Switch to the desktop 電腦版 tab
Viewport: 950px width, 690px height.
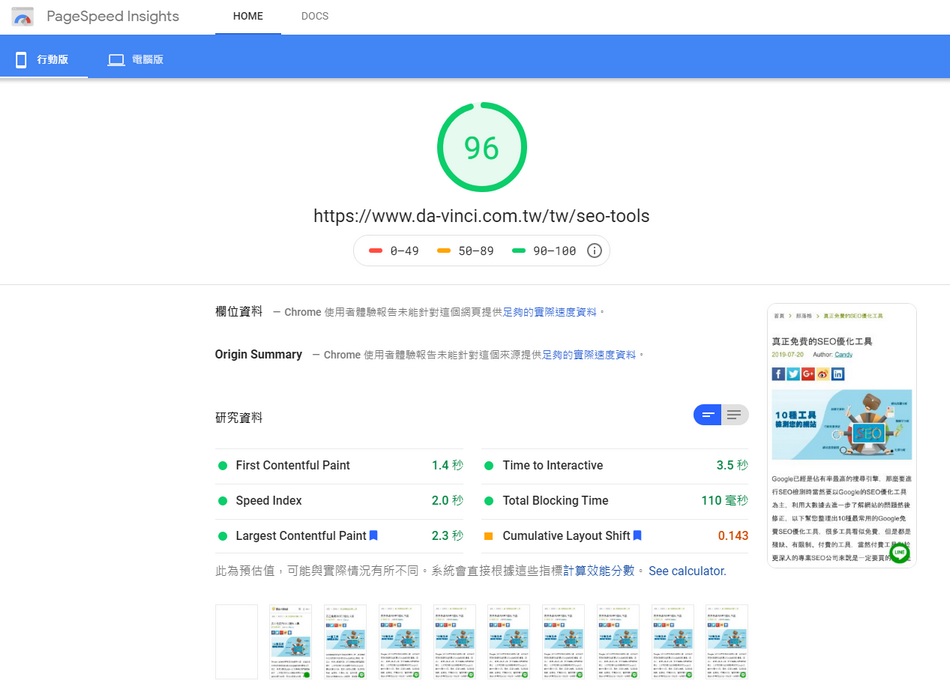[136, 59]
